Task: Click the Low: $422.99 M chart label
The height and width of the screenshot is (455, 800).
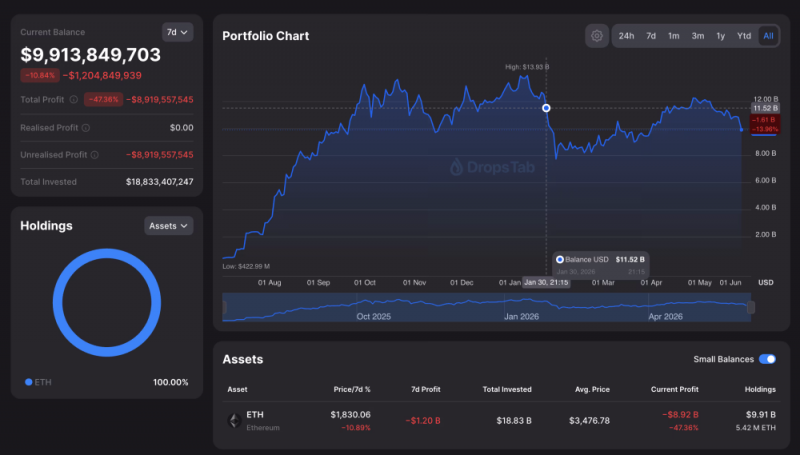Action: pos(246,266)
